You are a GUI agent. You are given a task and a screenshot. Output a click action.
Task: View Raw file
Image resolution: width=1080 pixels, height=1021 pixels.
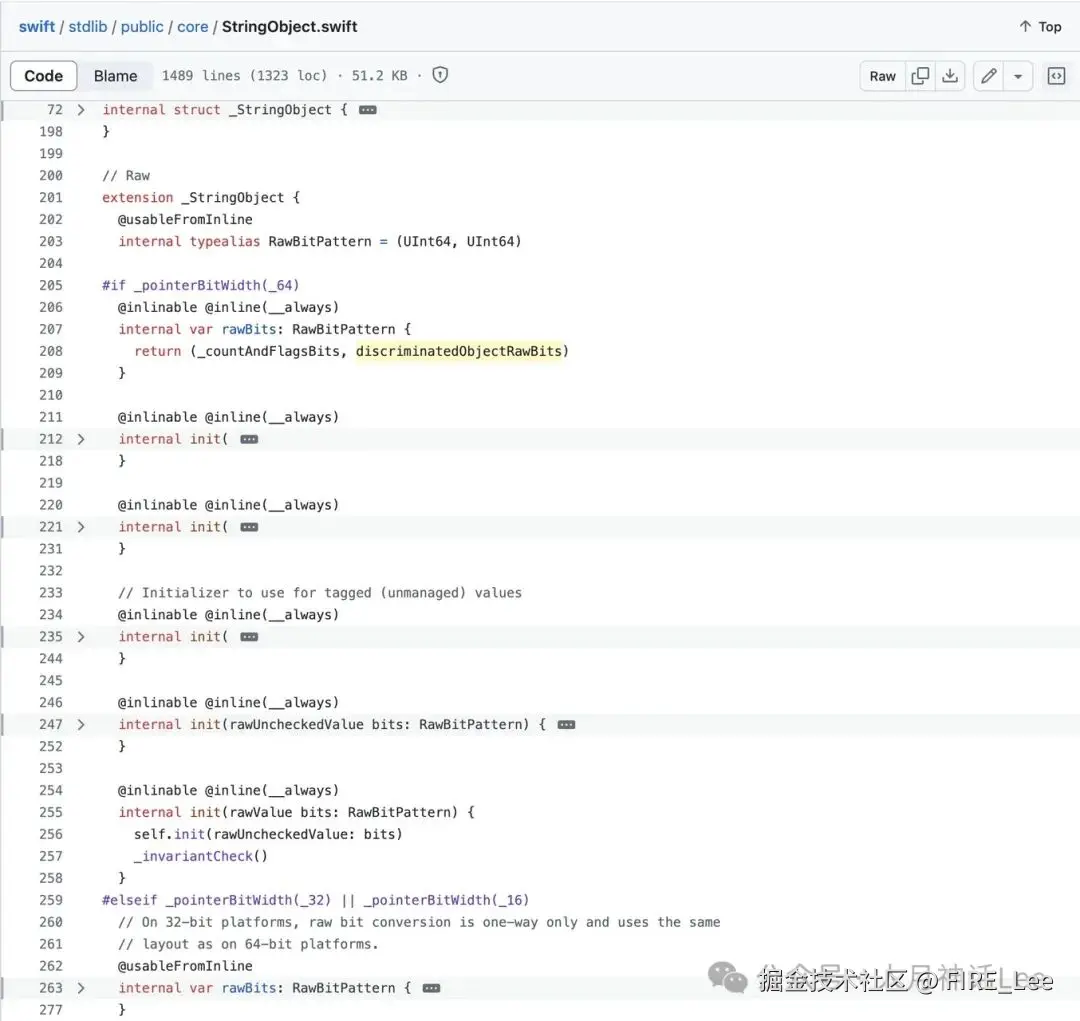(882, 76)
